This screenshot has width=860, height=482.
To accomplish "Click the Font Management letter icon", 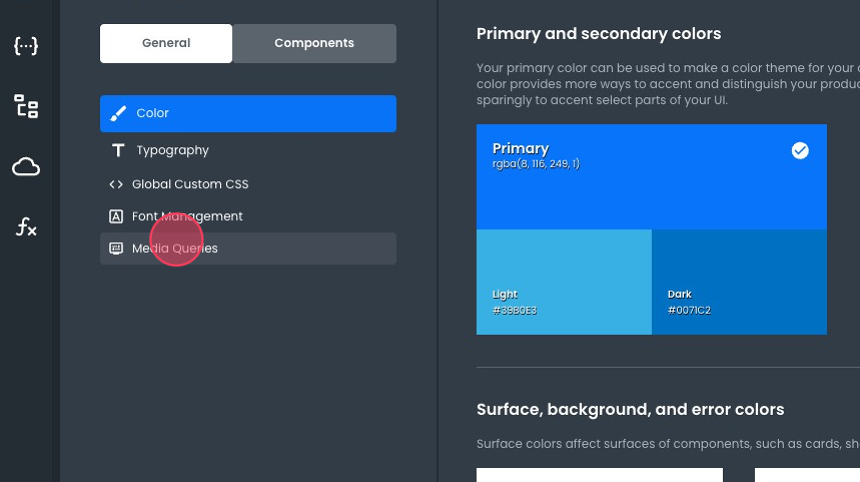I will pyautogui.click(x=116, y=216).
